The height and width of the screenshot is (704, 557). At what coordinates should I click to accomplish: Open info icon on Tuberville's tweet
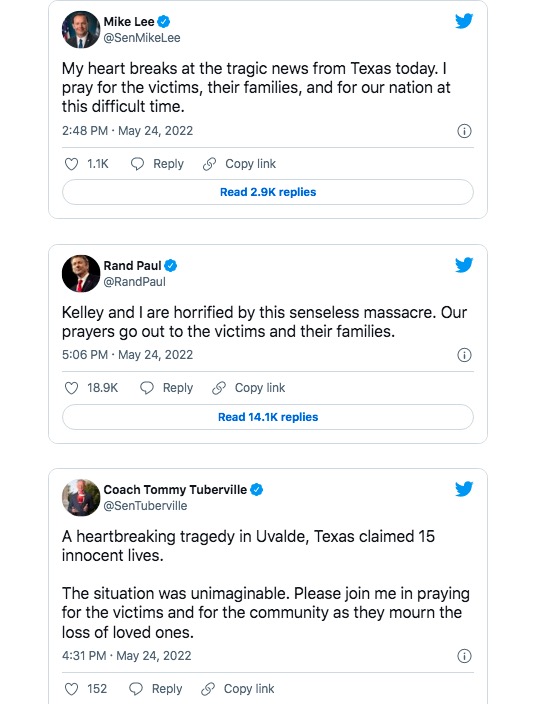[464, 656]
